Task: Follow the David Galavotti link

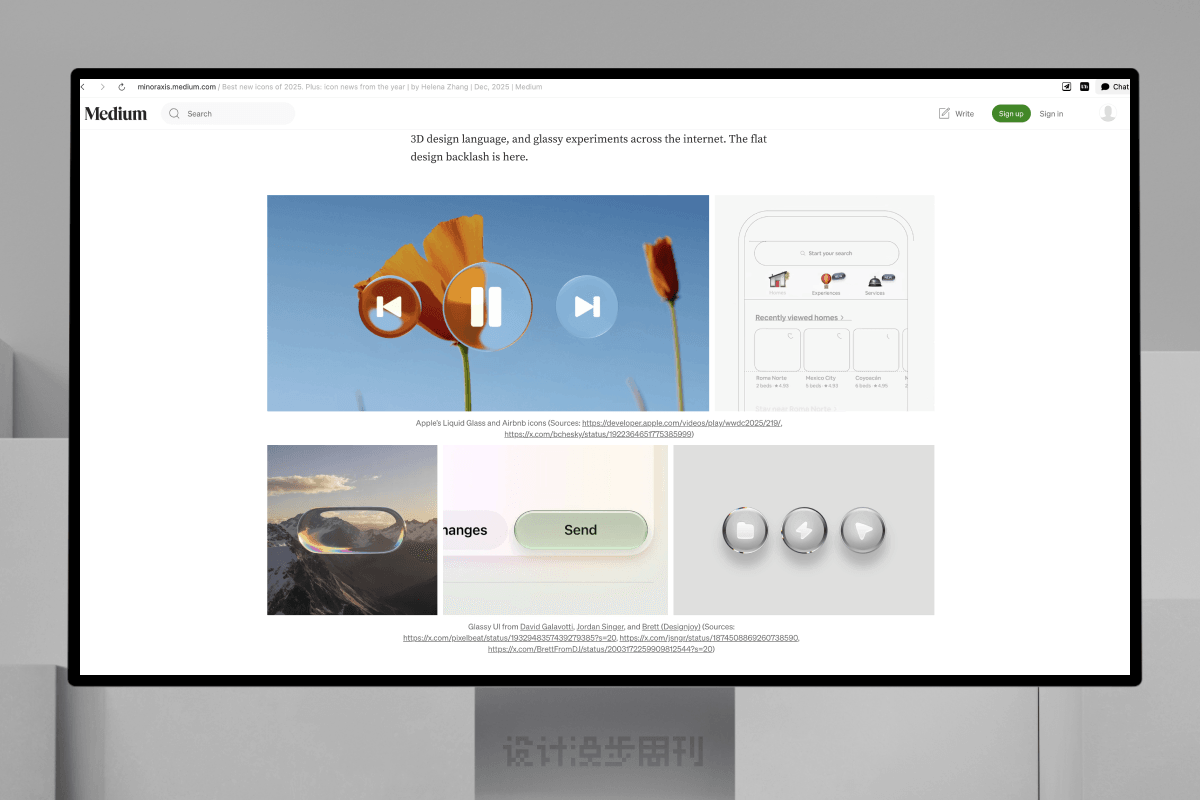Action: (x=546, y=626)
